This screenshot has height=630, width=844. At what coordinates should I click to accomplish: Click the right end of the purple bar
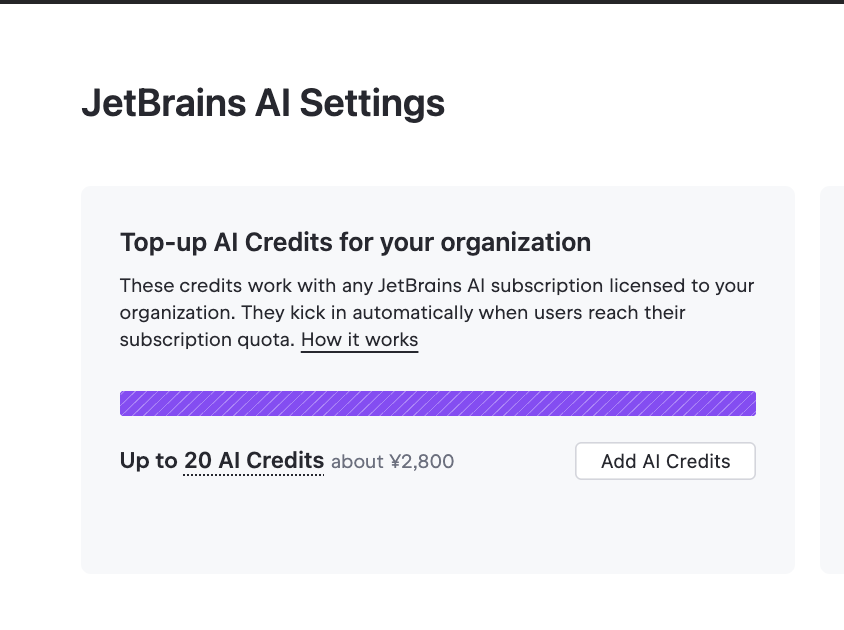click(x=749, y=403)
